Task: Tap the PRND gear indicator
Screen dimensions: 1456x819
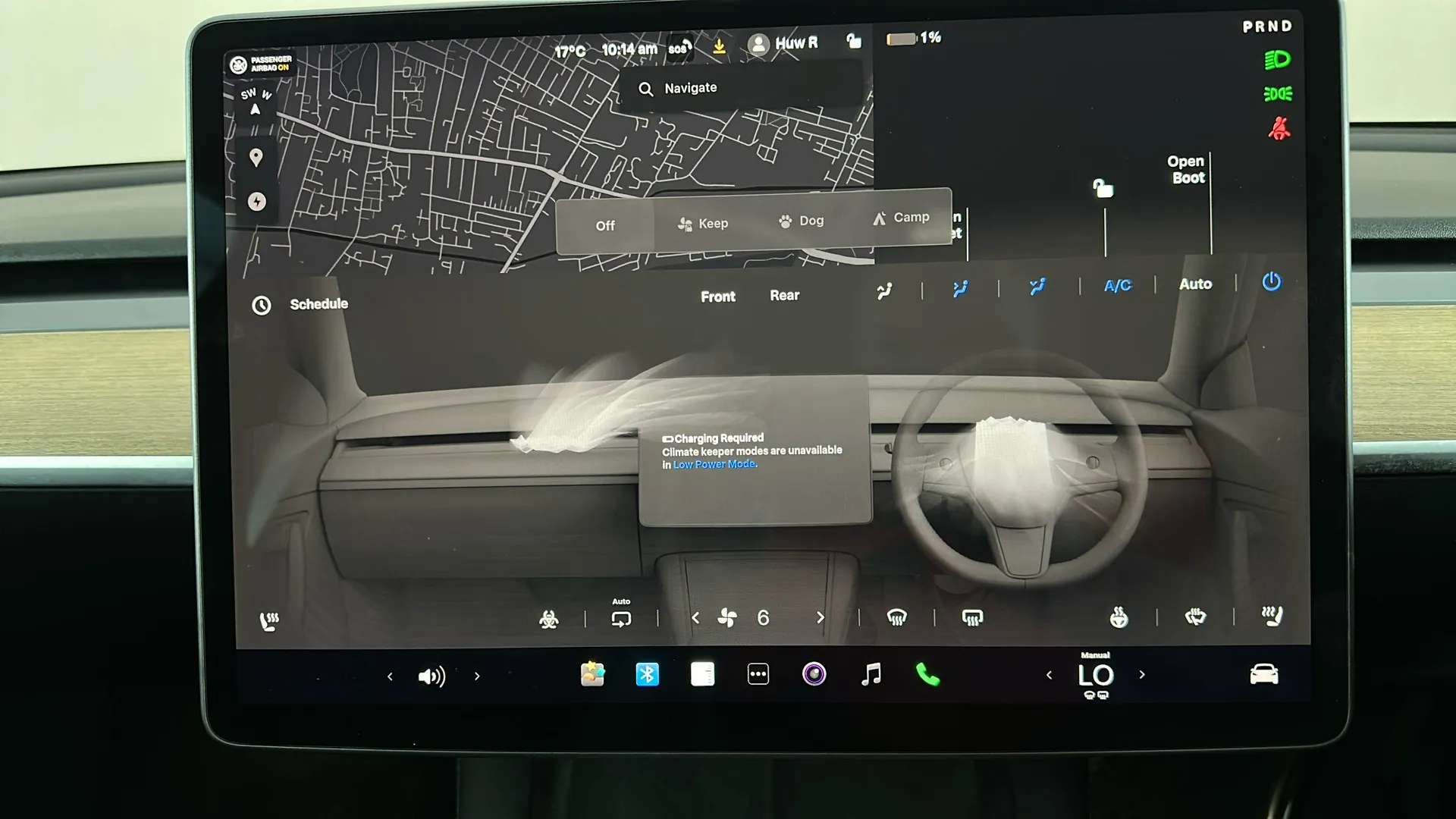Action: [x=1267, y=27]
